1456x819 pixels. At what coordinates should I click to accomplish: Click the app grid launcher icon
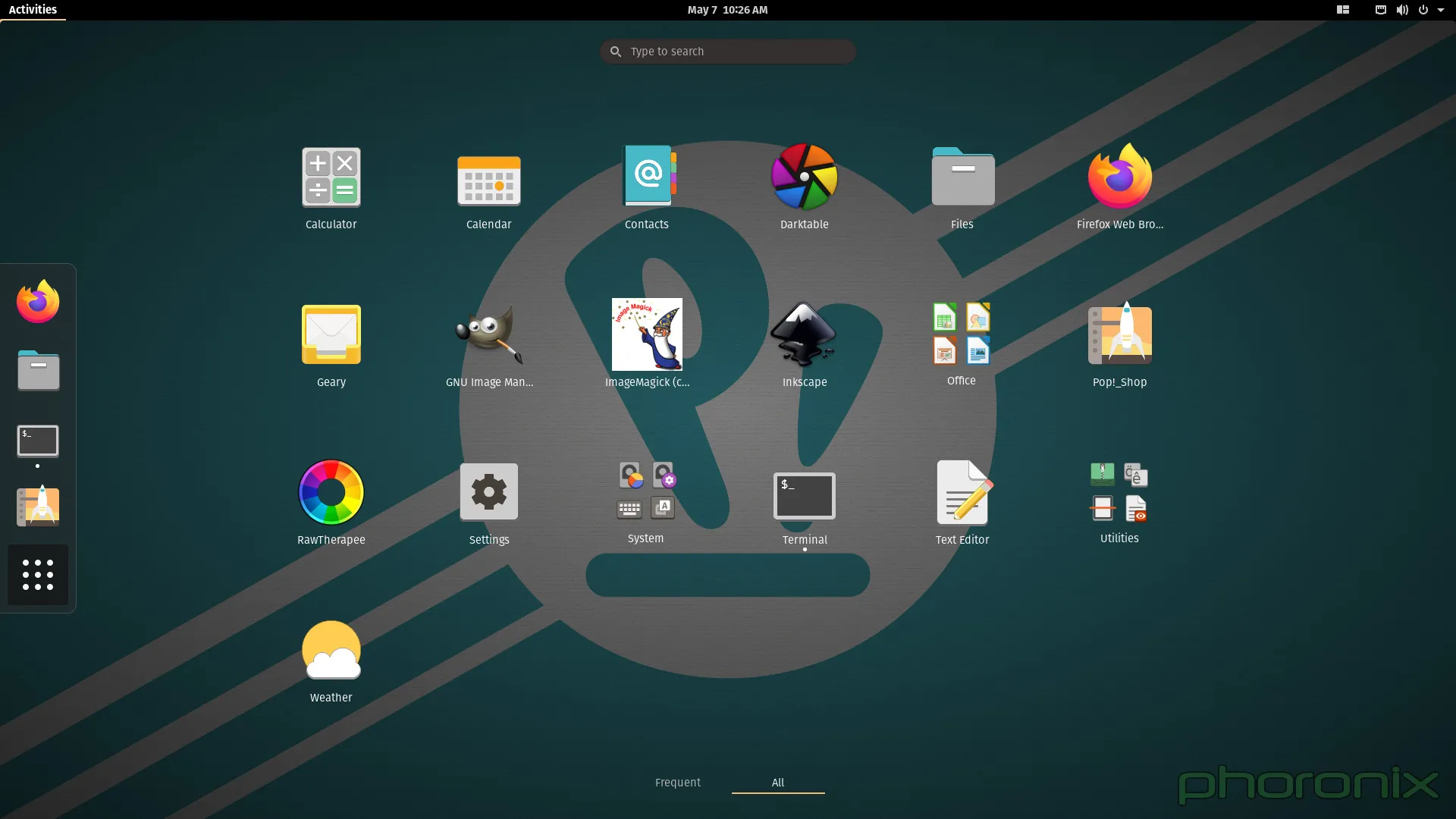[x=38, y=574]
